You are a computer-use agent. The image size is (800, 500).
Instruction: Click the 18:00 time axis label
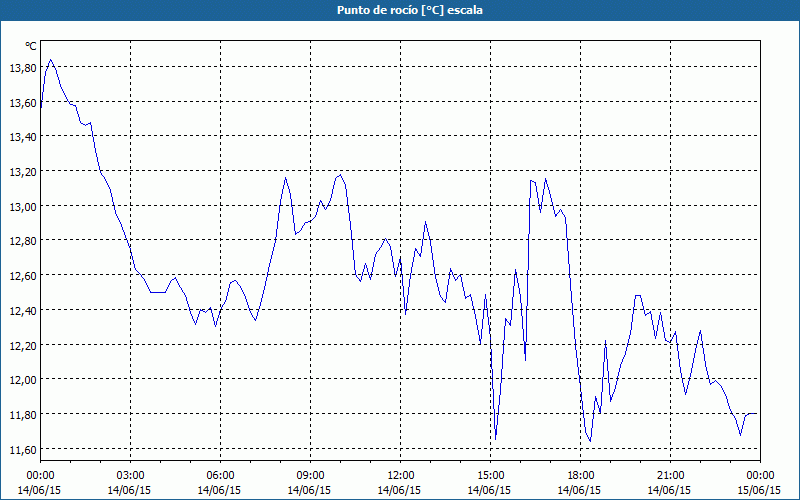(580, 476)
